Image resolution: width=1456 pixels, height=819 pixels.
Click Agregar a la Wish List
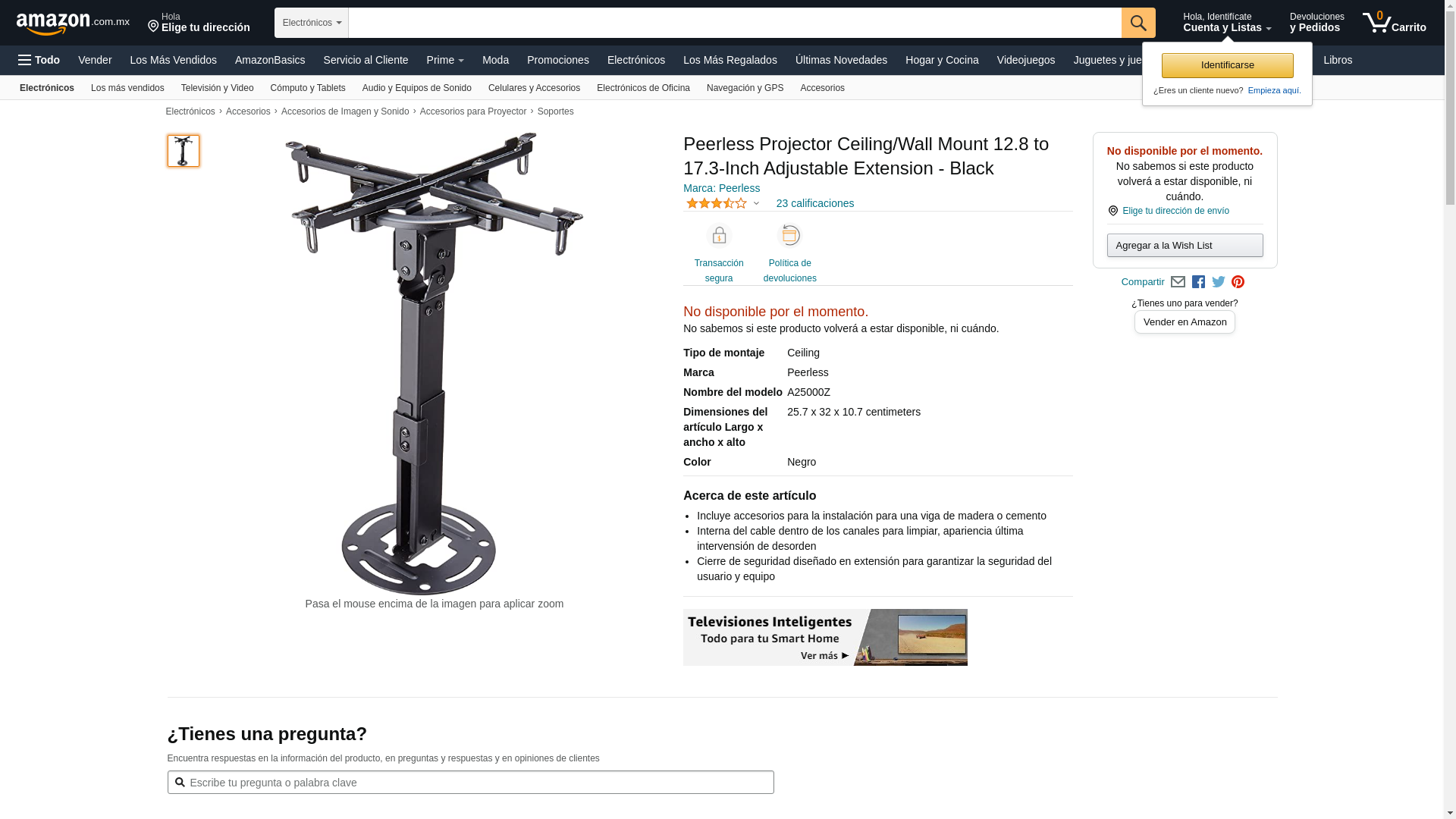pyautogui.click(x=1185, y=246)
